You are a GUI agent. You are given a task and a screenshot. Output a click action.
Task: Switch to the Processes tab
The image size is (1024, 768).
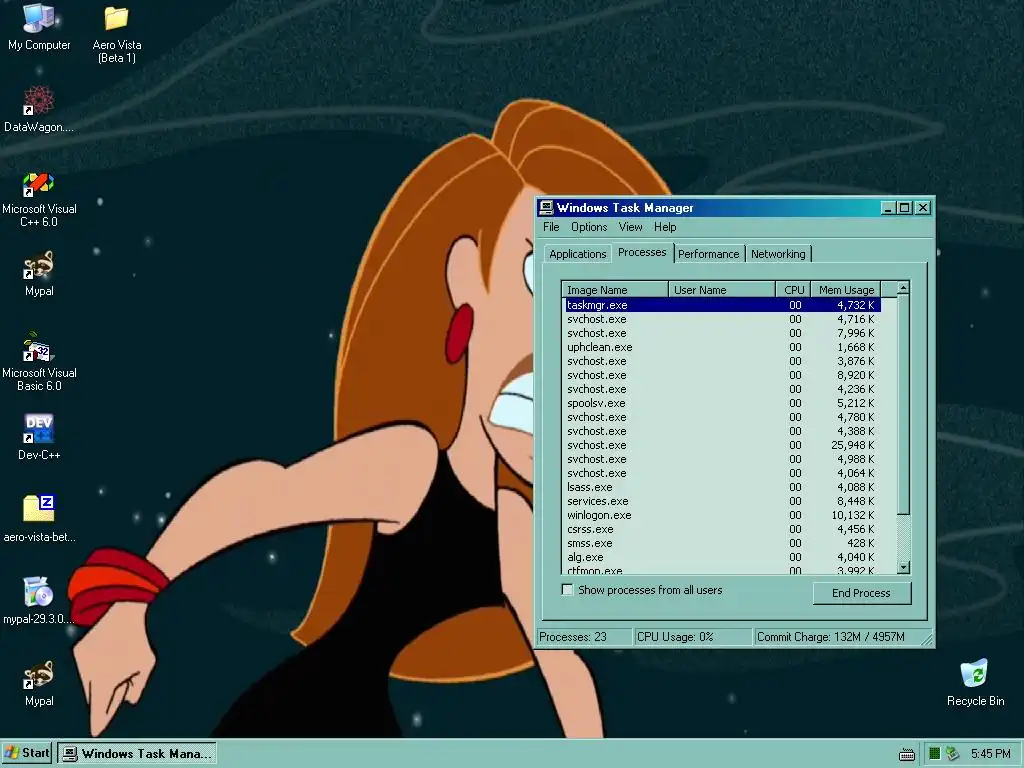tap(642, 252)
